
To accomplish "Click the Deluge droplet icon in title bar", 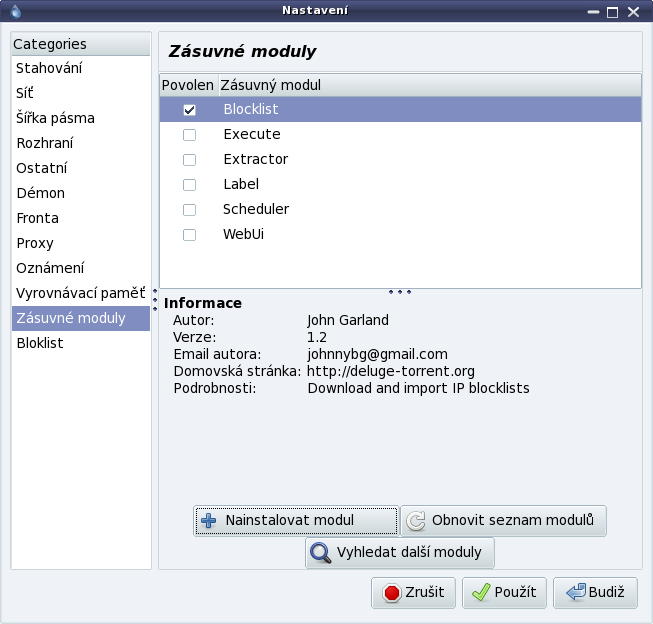I will (x=12, y=12).
